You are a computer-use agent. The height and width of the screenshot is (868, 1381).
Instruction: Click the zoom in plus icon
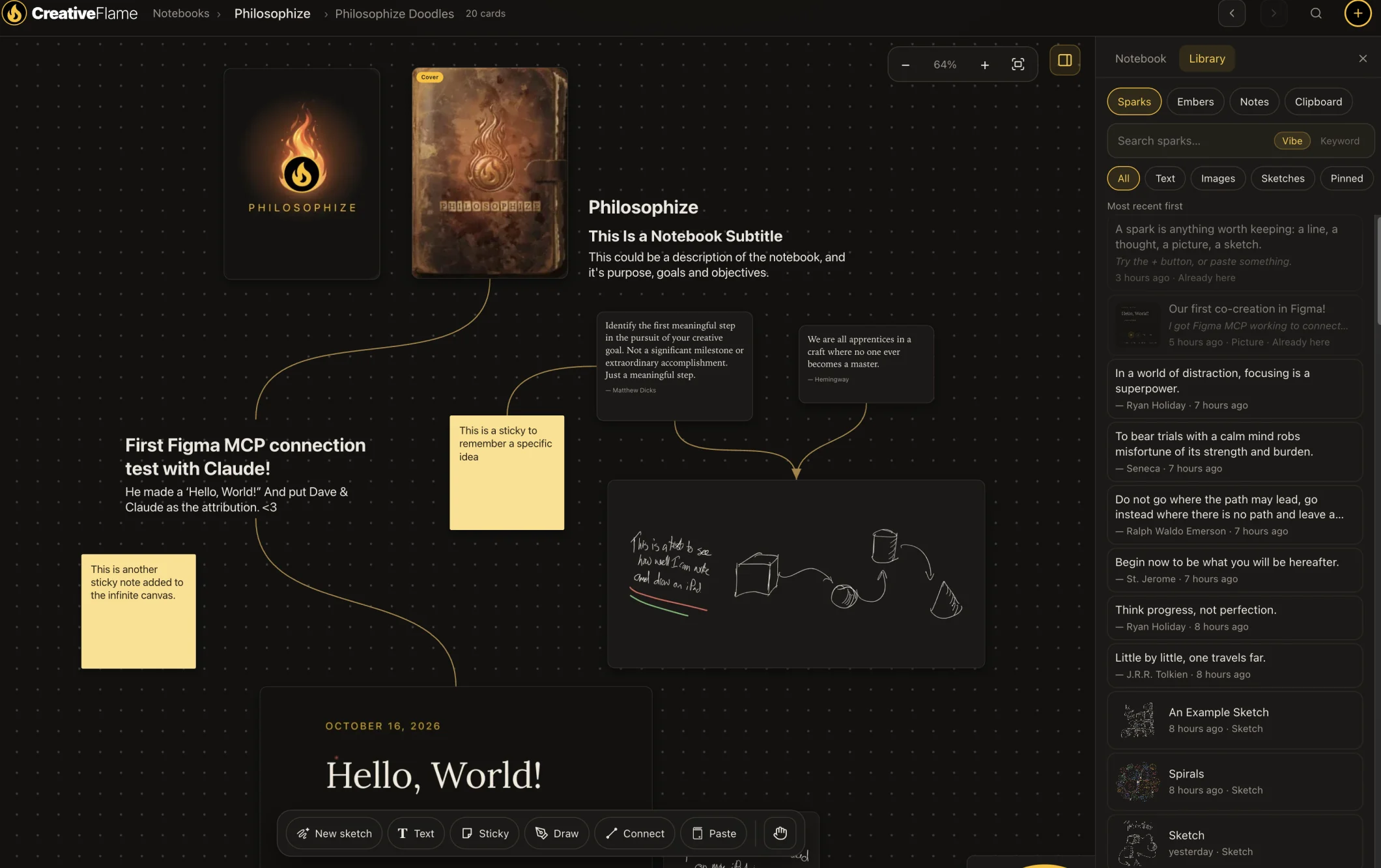985,64
